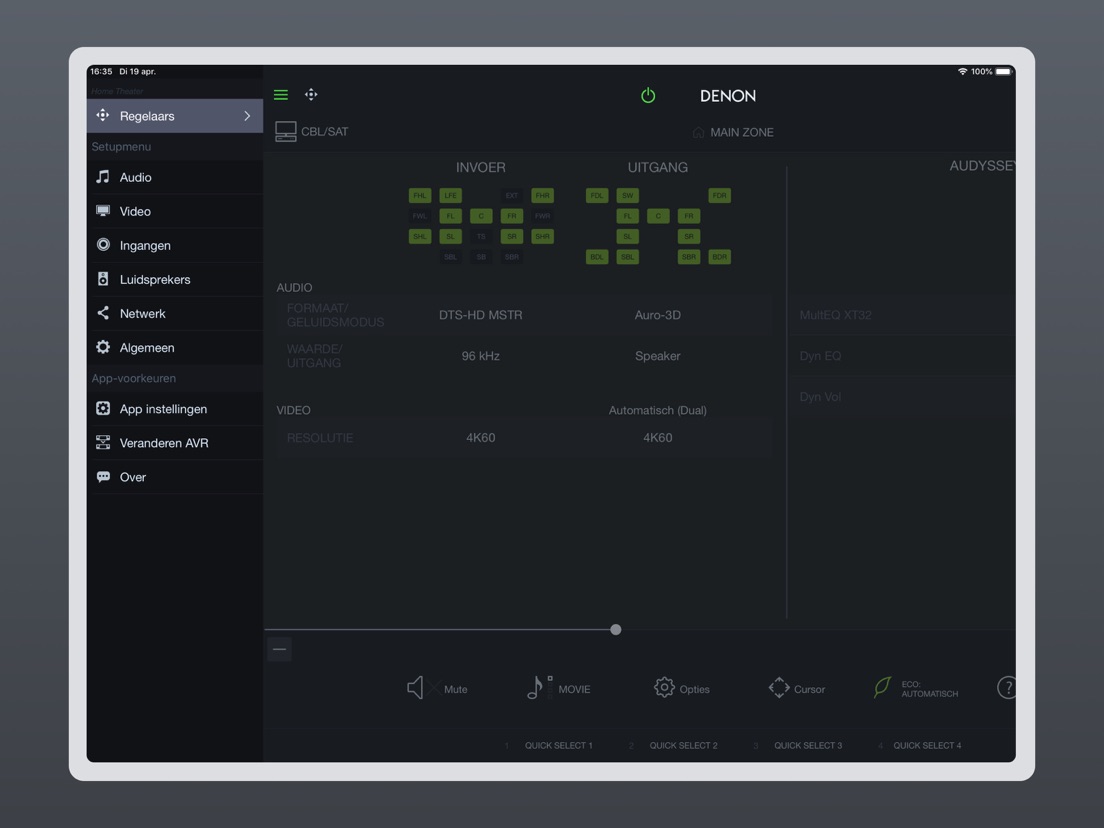Click the SW output channel indicator
The height and width of the screenshot is (828, 1104).
[627, 195]
